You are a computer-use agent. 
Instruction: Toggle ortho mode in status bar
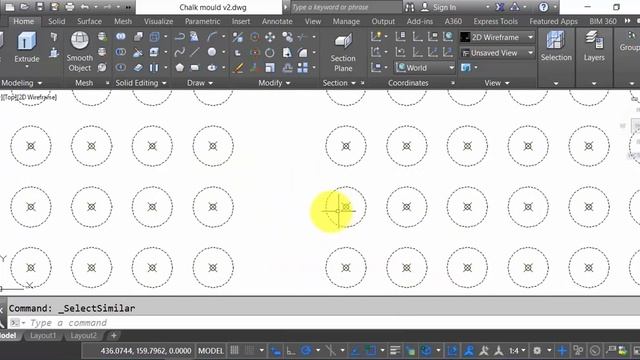click(291, 350)
